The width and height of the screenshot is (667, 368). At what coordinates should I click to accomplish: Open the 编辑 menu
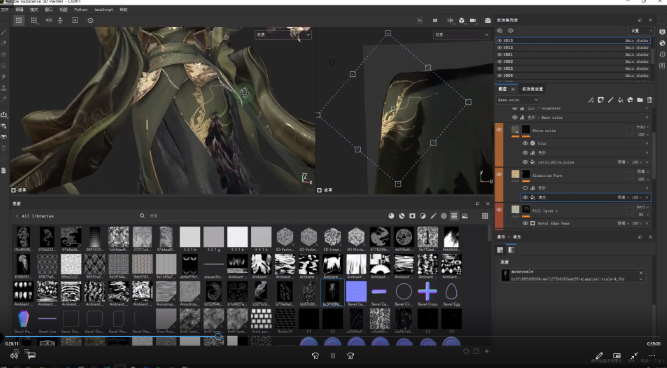click(20, 9)
